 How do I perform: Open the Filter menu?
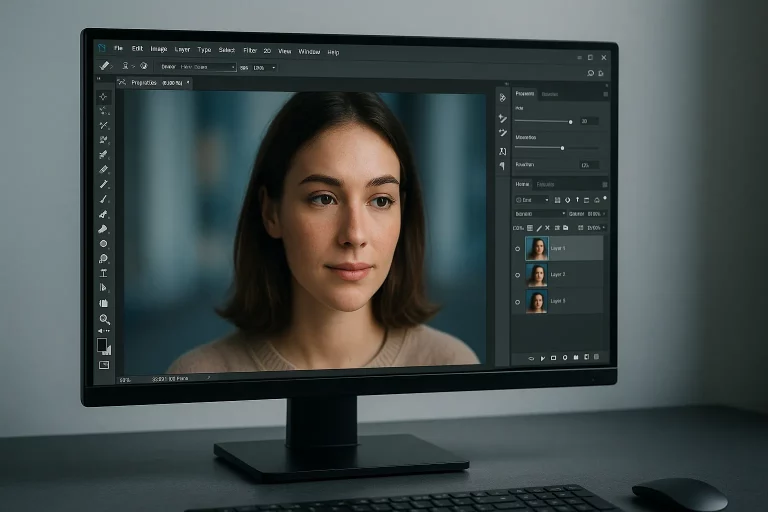click(250, 50)
